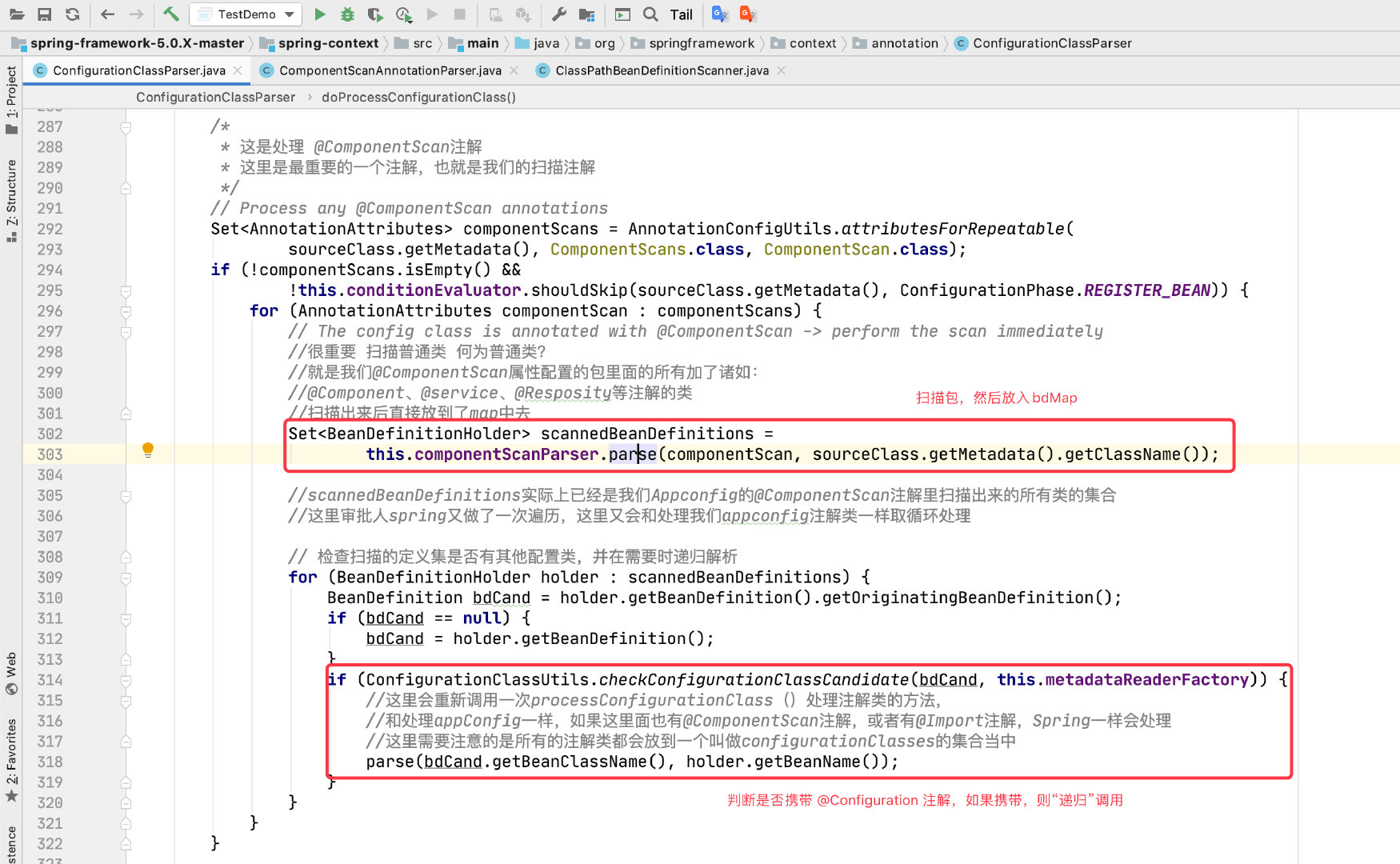This screenshot has width=1400, height=864.
Task: Click REGISTER_BEAN constant on line 295
Action: (x=1147, y=290)
